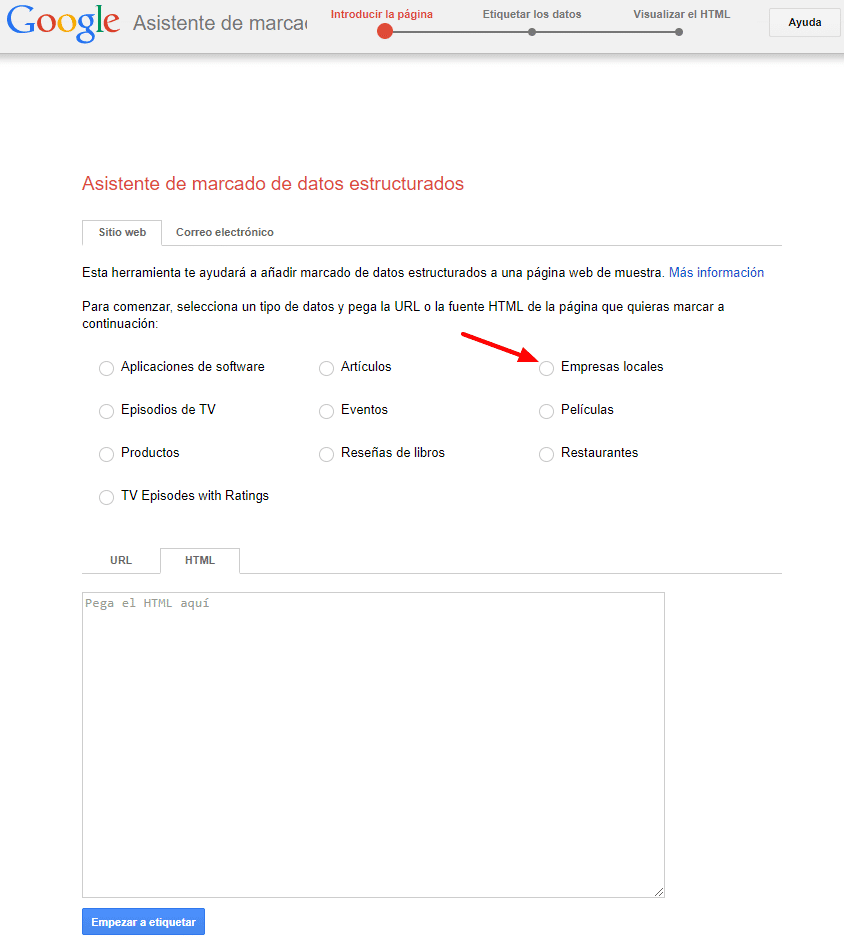
Task: Open the Ayuda help button
Action: point(805,22)
